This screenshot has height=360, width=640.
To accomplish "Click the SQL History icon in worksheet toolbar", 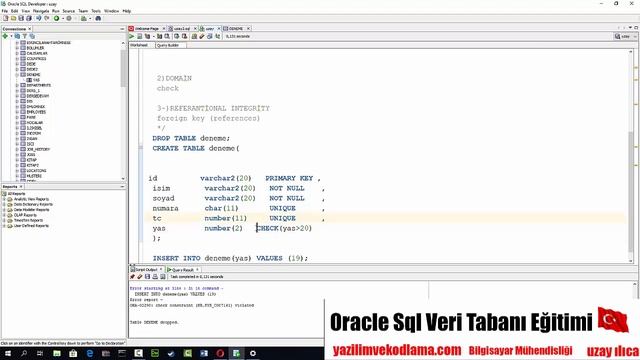I will 210,36.
